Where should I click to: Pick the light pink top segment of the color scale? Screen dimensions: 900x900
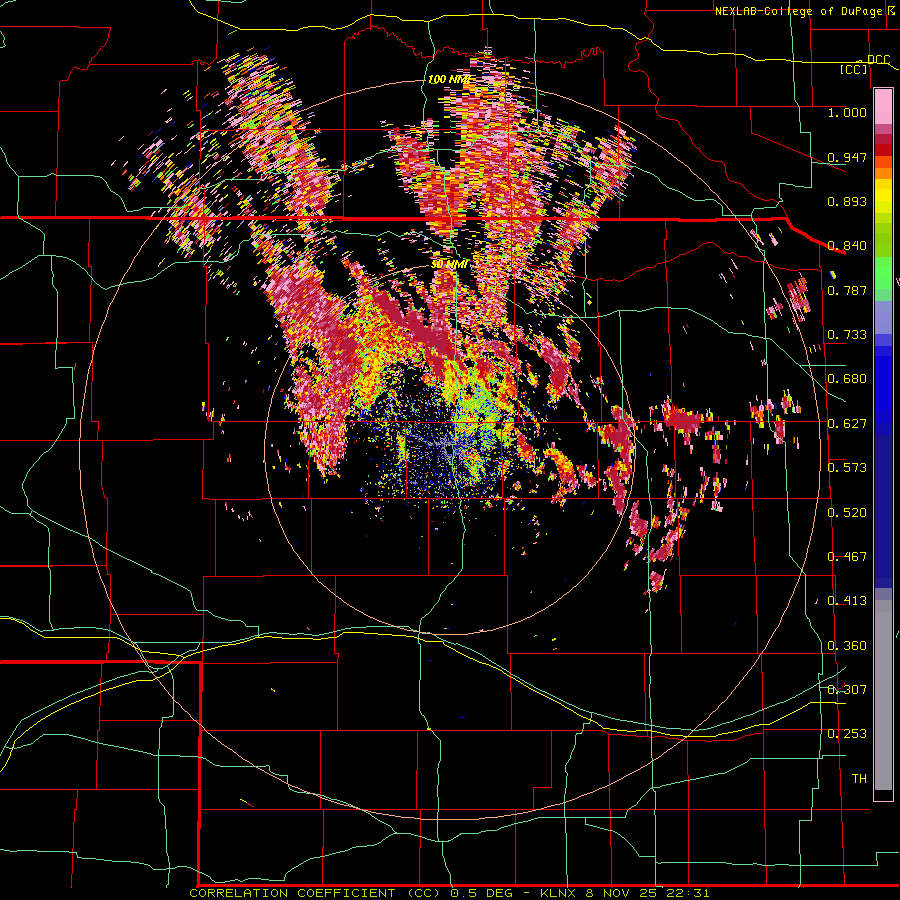[883, 106]
